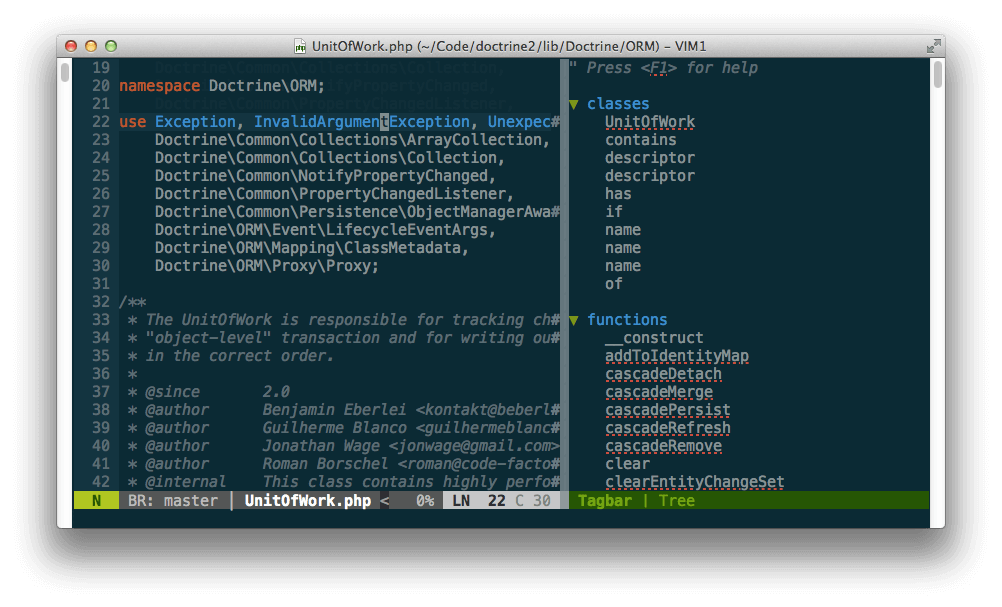Click the "Tagbar | Tree" plugin segment in statusline
This screenshot has height=607, width=1002.
click(x=639, y=500)
